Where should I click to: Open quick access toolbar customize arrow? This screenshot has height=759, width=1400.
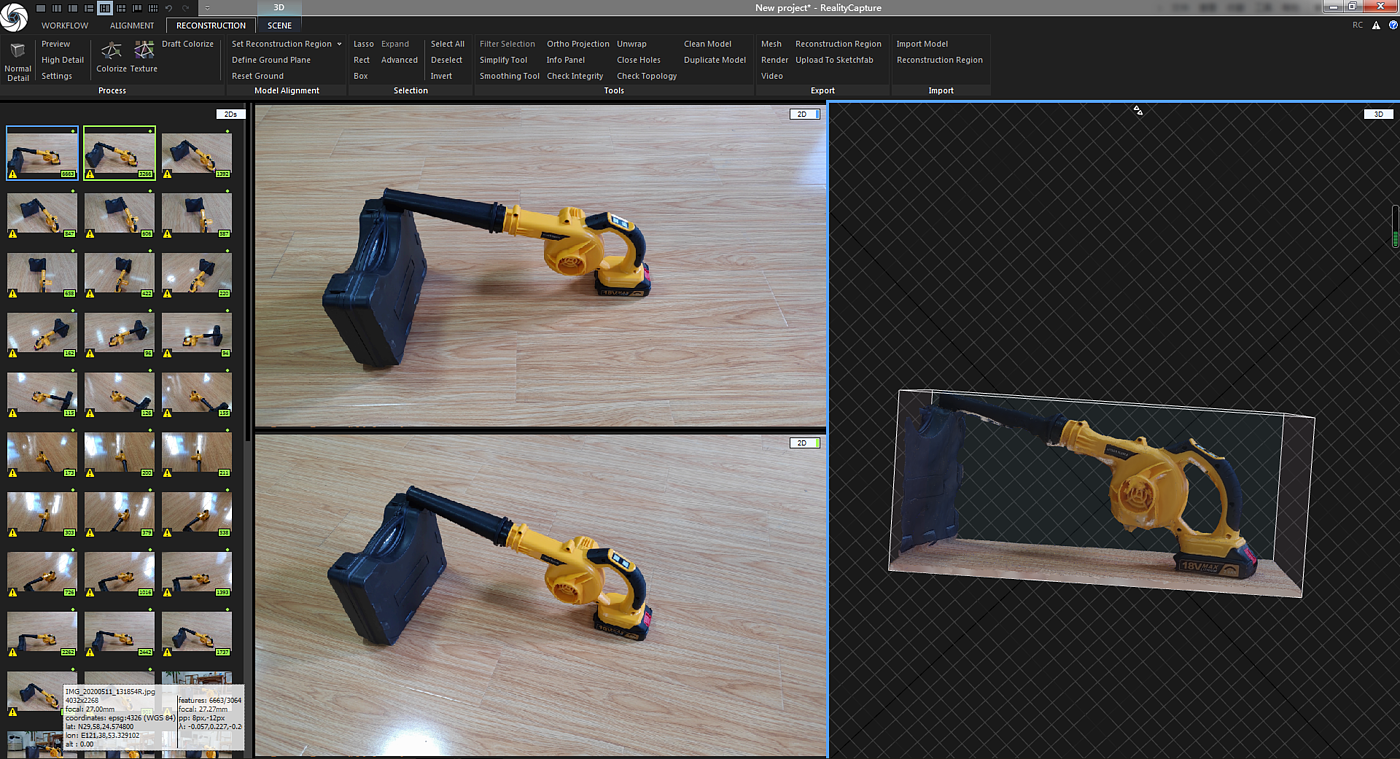[x=207, y=8]
